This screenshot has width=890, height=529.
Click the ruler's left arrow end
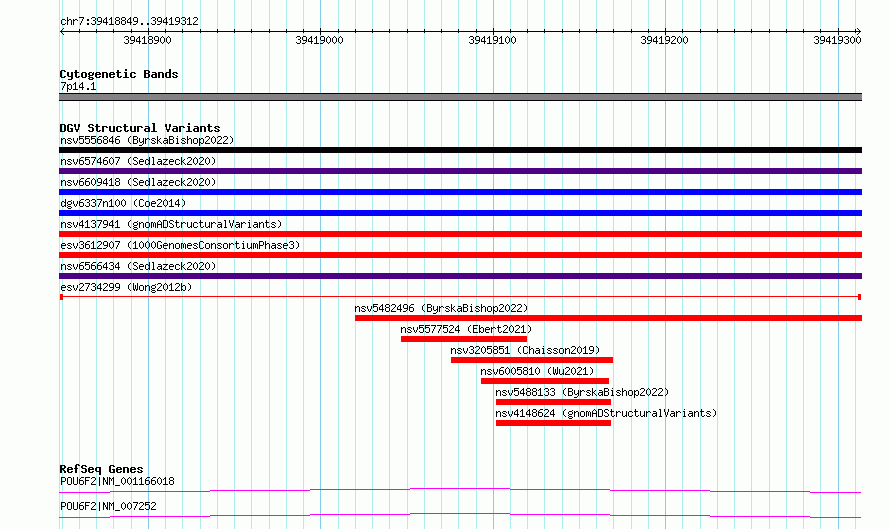tap(62, 32)
